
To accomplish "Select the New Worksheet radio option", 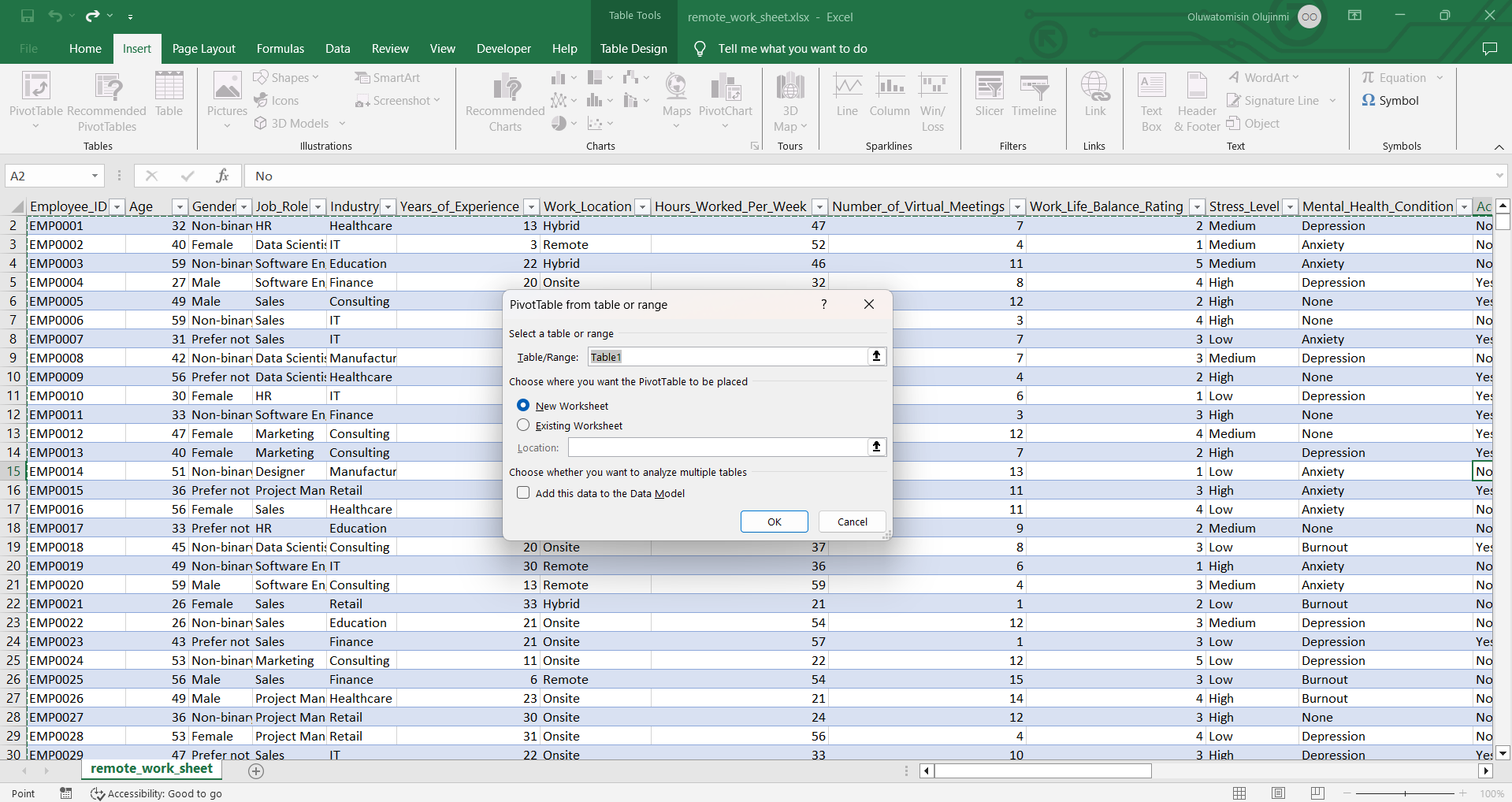I will pyautogui.click(x=523, y=406).
